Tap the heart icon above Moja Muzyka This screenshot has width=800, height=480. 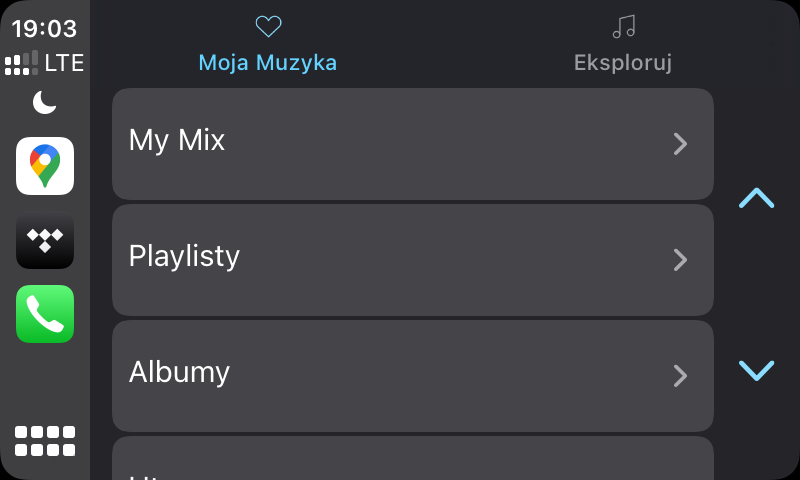[268, 27]
